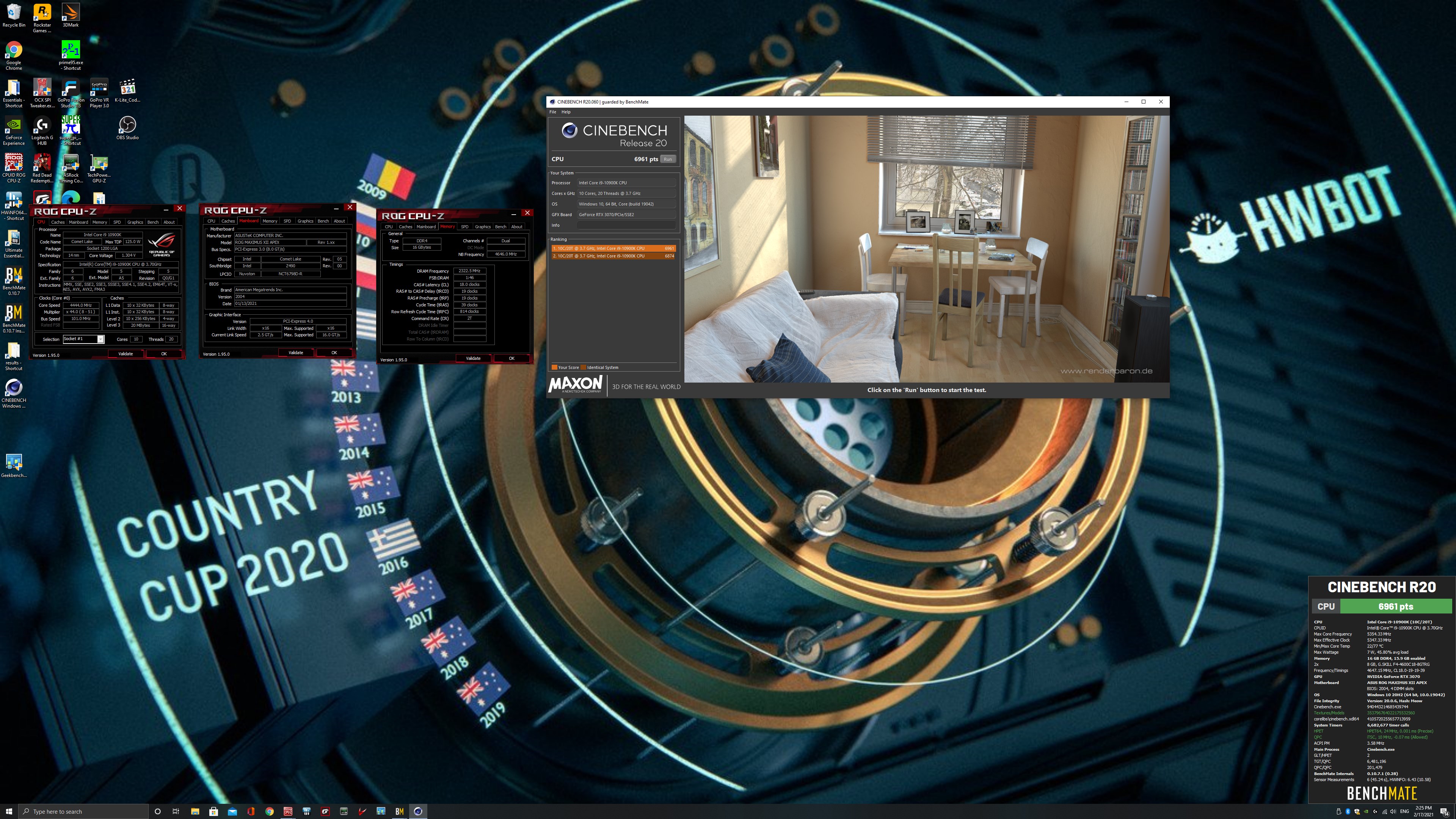Click the ENG language indicator
This screenshot has width=1456, height=819.
coord(1404,812)
